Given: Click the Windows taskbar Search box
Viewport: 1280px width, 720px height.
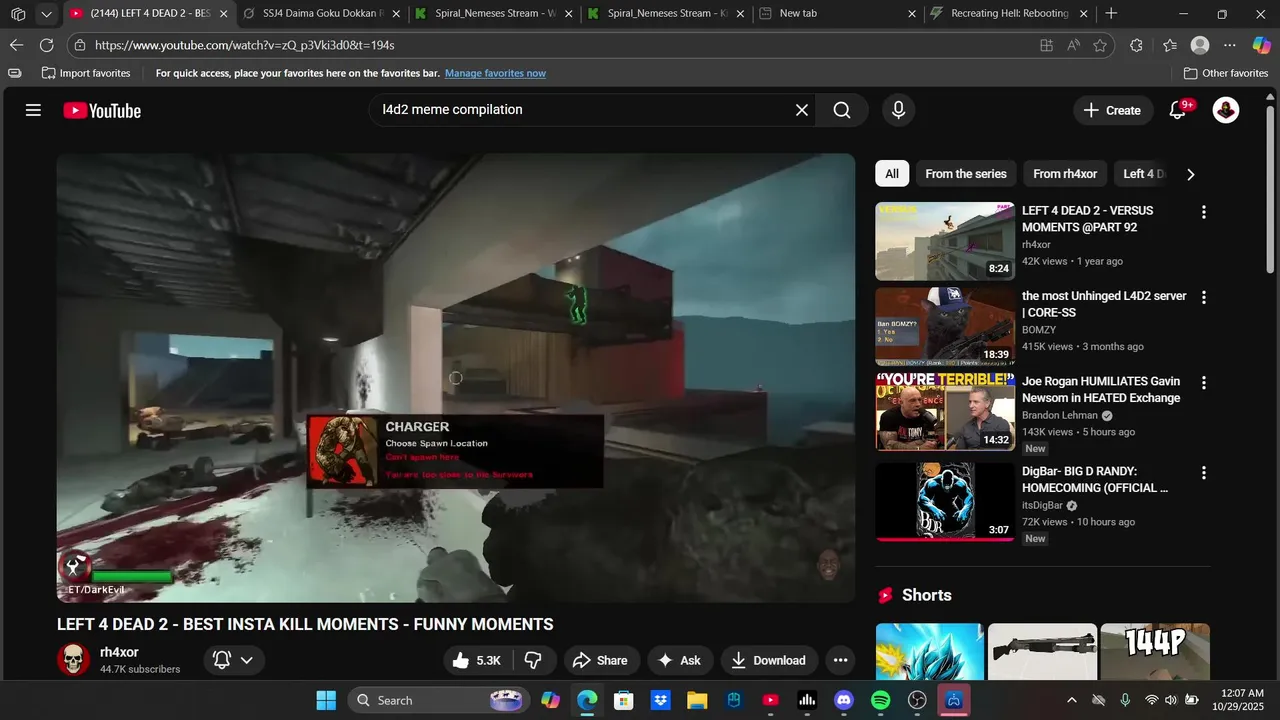Looking at the screenshot, I should (x=441, y=700).
